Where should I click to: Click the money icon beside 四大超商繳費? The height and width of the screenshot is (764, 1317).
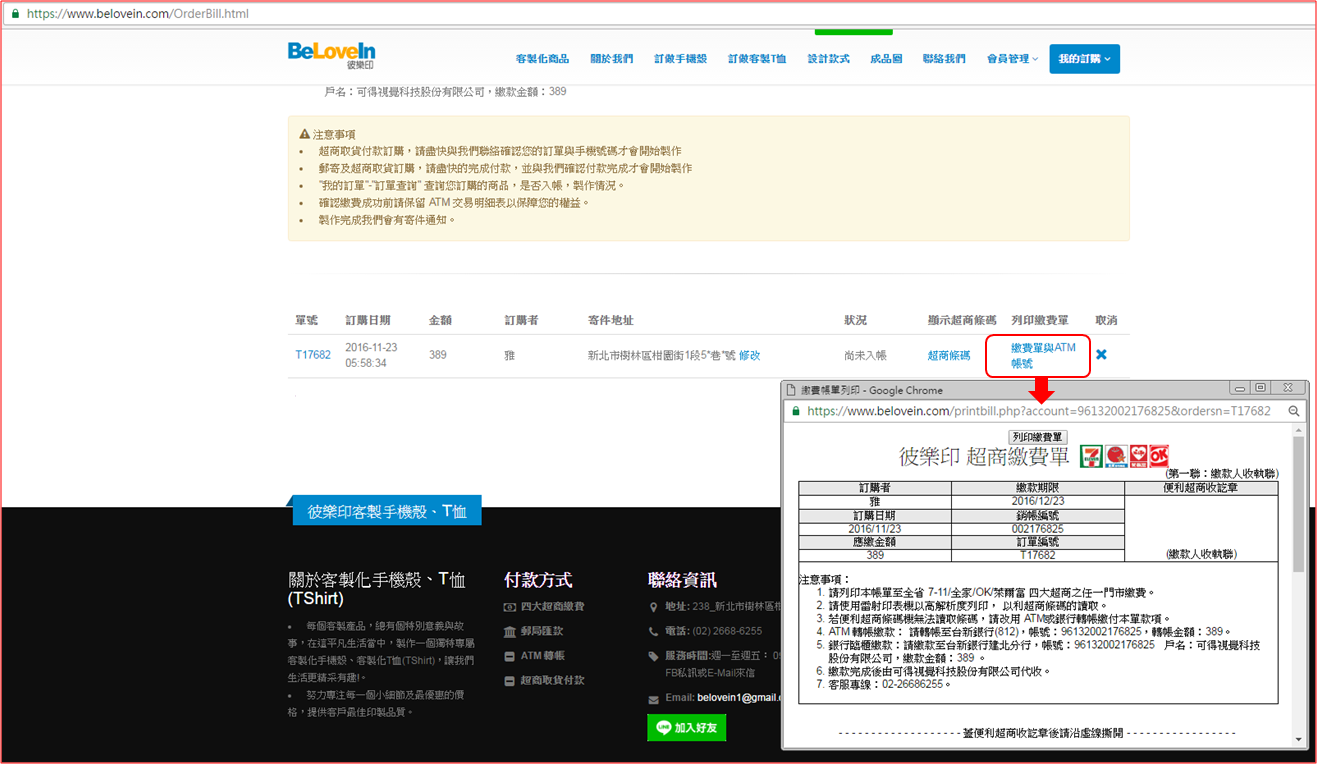510,607
